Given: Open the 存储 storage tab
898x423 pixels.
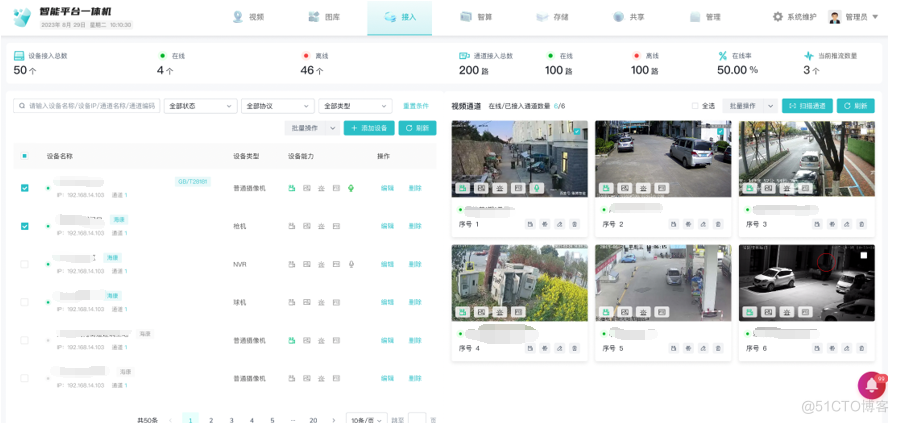Looking at the screenshot, I should click(x=552, y=17).
